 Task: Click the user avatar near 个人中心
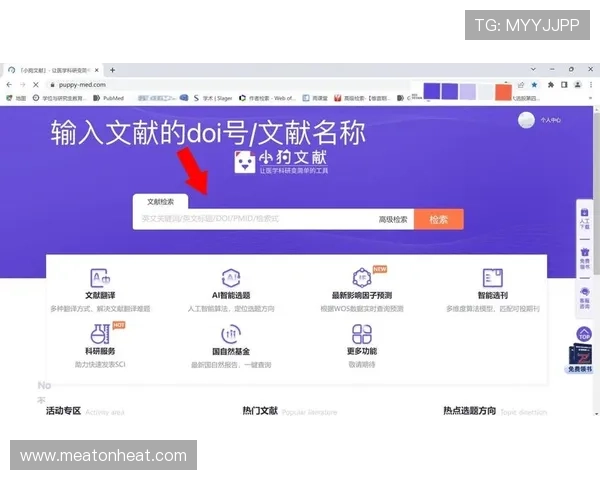pos(526,120)
